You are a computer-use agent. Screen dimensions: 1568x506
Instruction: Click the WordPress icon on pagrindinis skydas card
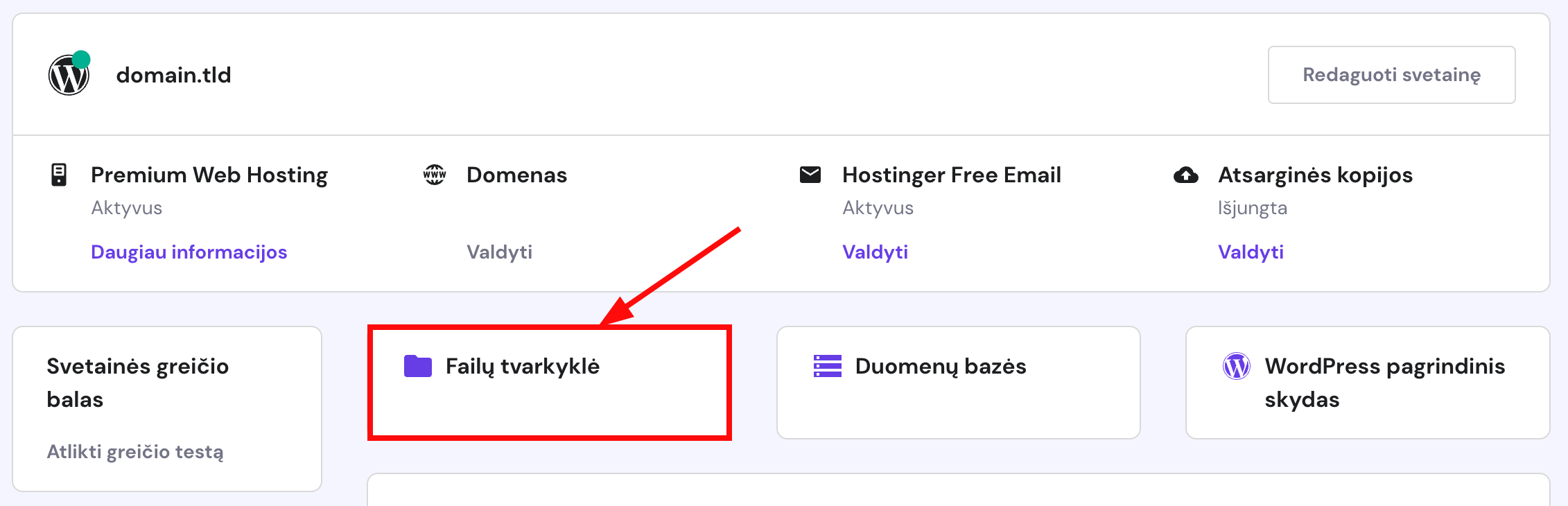[x=1237, y=367]
